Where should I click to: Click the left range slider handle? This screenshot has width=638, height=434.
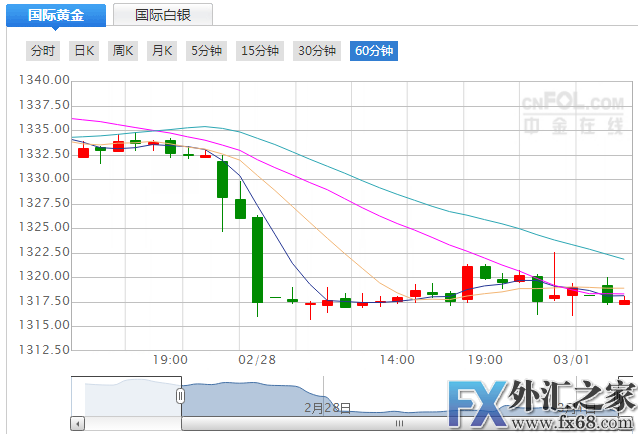coord(180,396)
